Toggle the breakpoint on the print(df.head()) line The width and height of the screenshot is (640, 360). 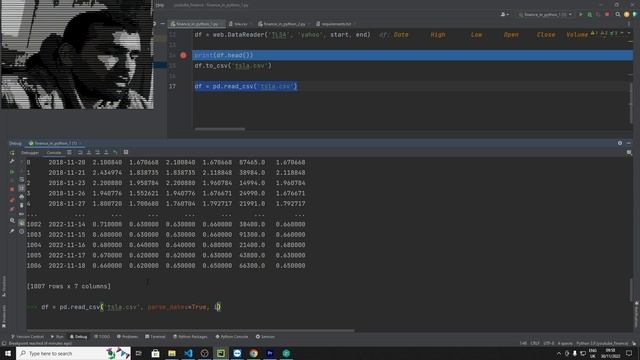(183, 55)
